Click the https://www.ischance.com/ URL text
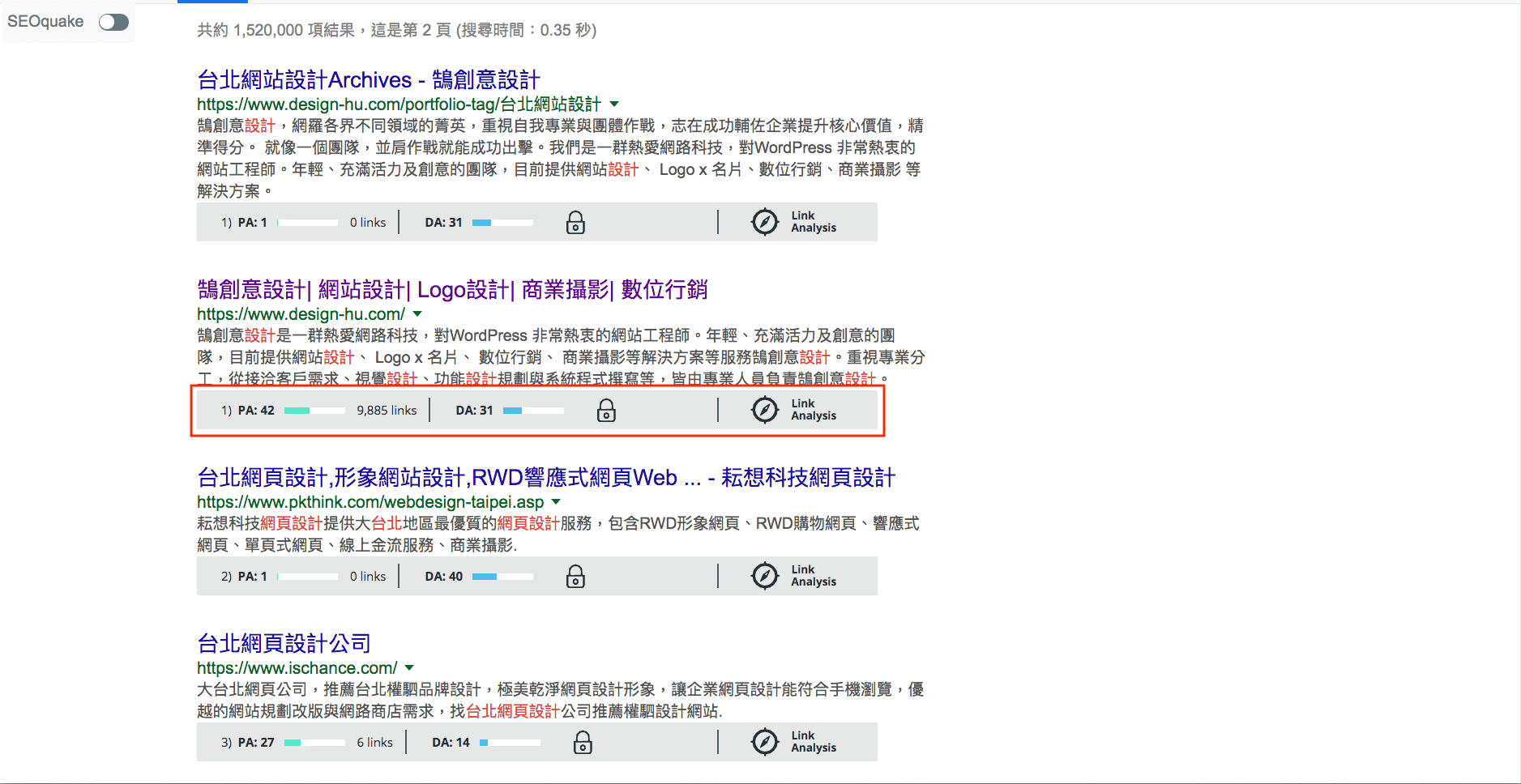The height and width of the screenshot is (784, 1521). point(297,668)
